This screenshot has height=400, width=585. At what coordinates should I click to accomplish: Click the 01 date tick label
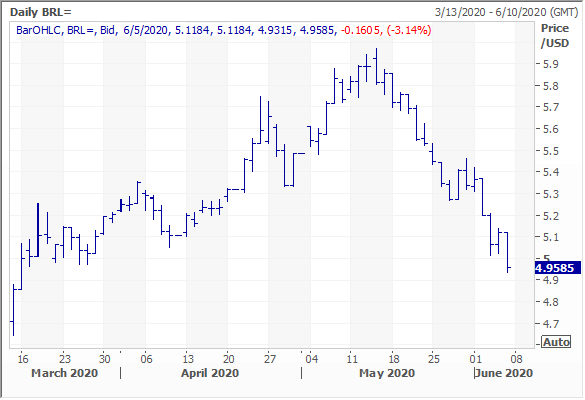point(476,359)
